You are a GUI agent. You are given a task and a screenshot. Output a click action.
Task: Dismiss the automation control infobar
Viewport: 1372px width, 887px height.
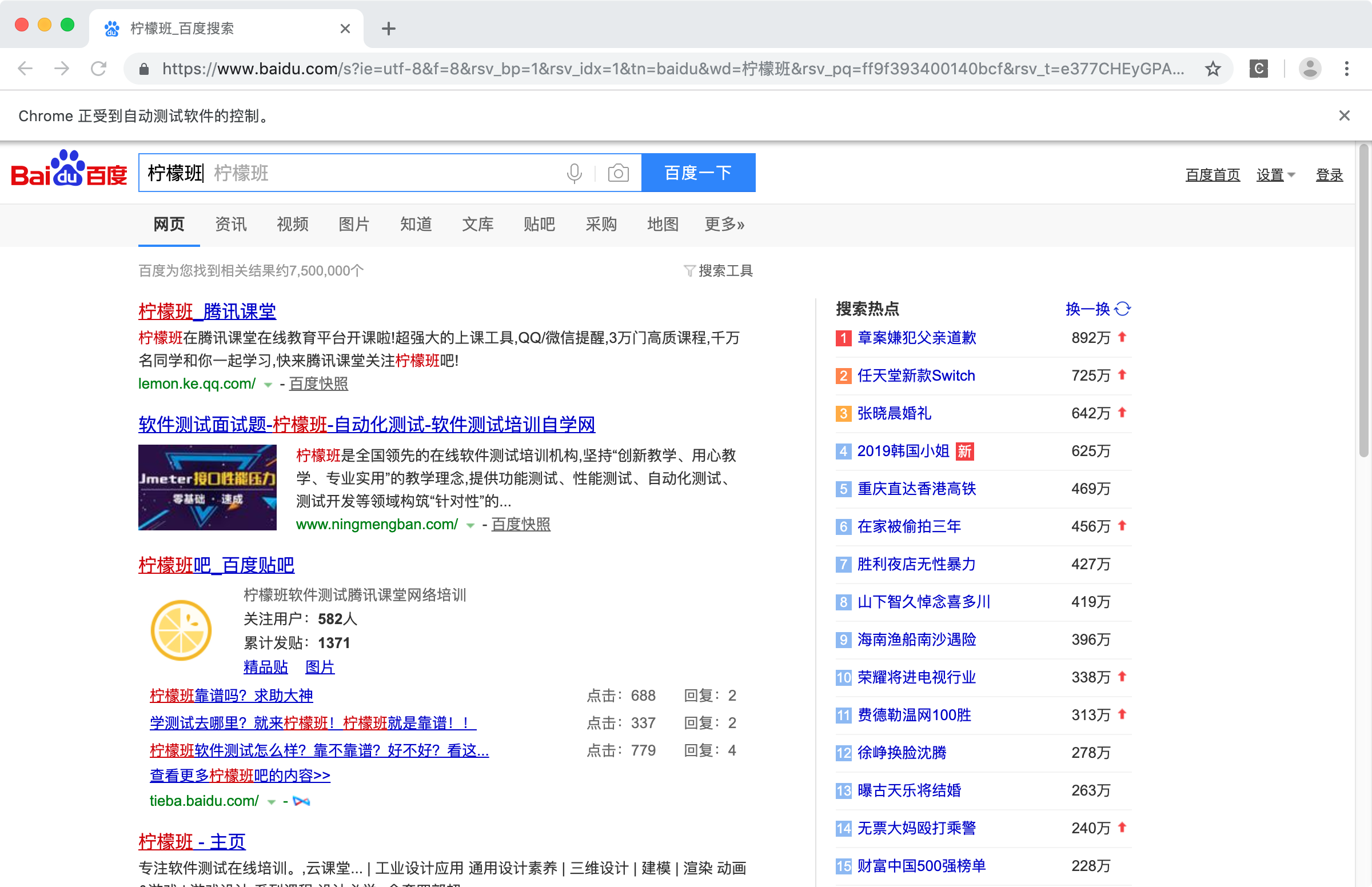tap(1344, 116)
